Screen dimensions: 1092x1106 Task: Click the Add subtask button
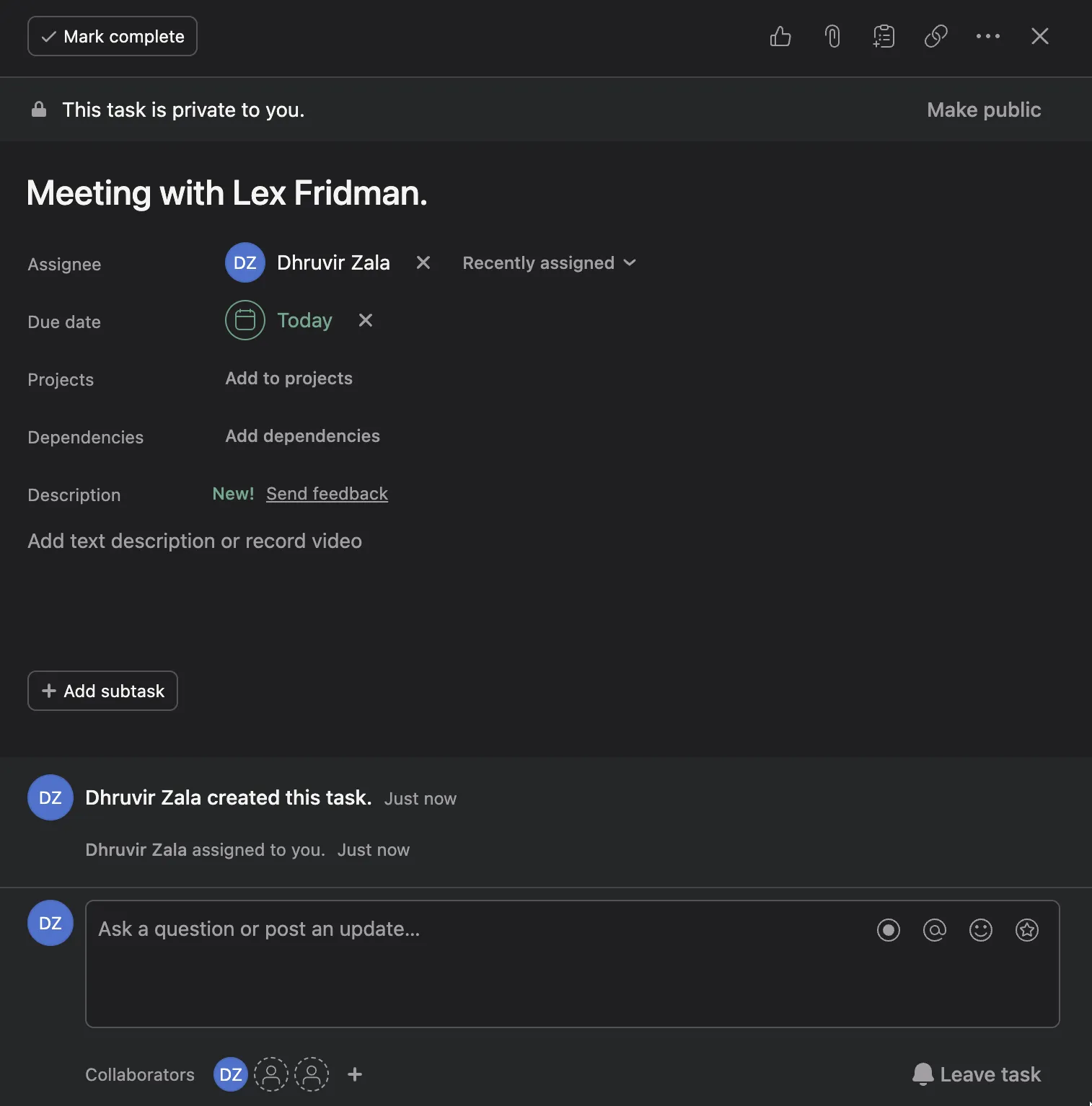tap(102, 691)
